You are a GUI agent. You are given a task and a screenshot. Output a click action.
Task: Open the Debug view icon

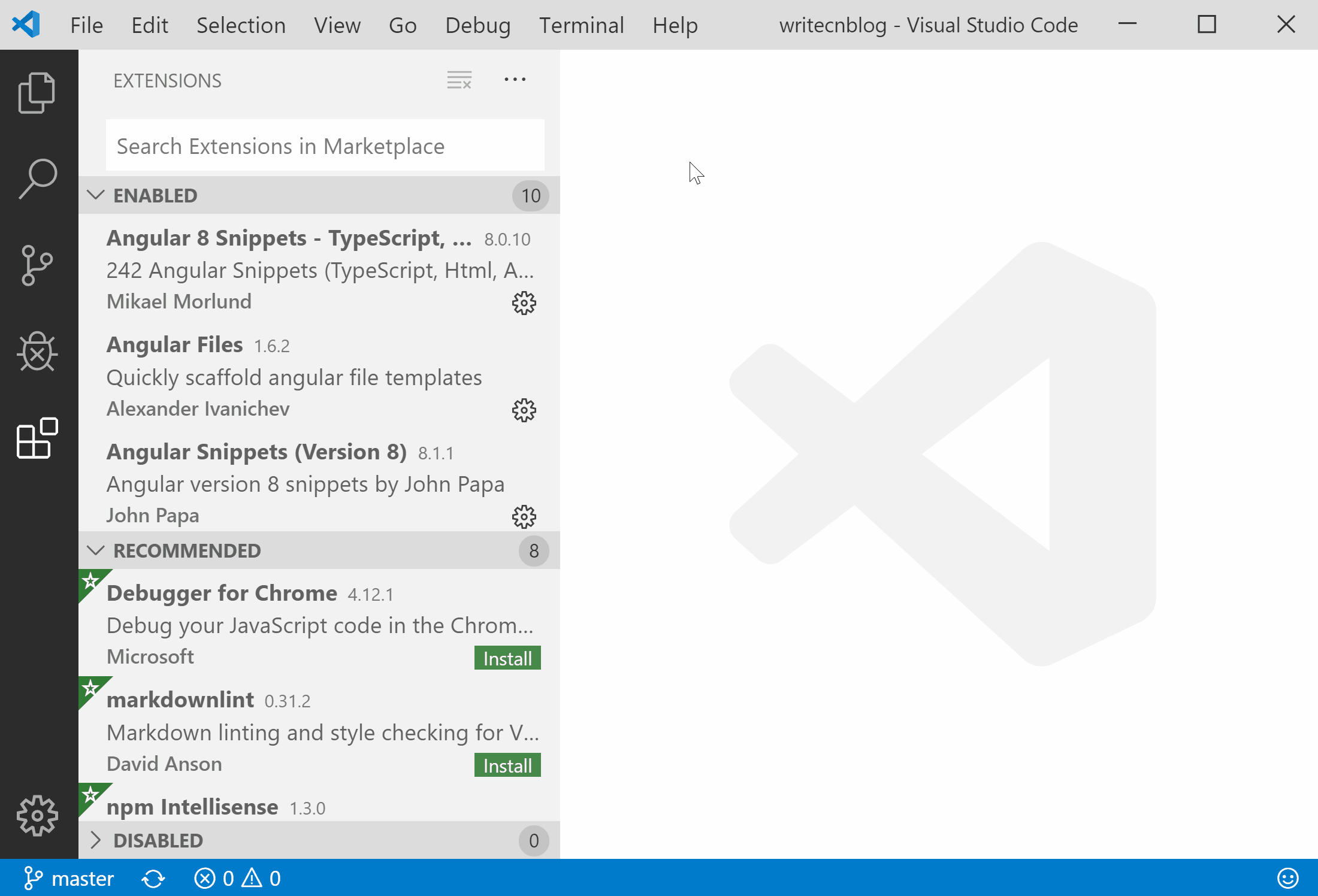tap(37, 352)
